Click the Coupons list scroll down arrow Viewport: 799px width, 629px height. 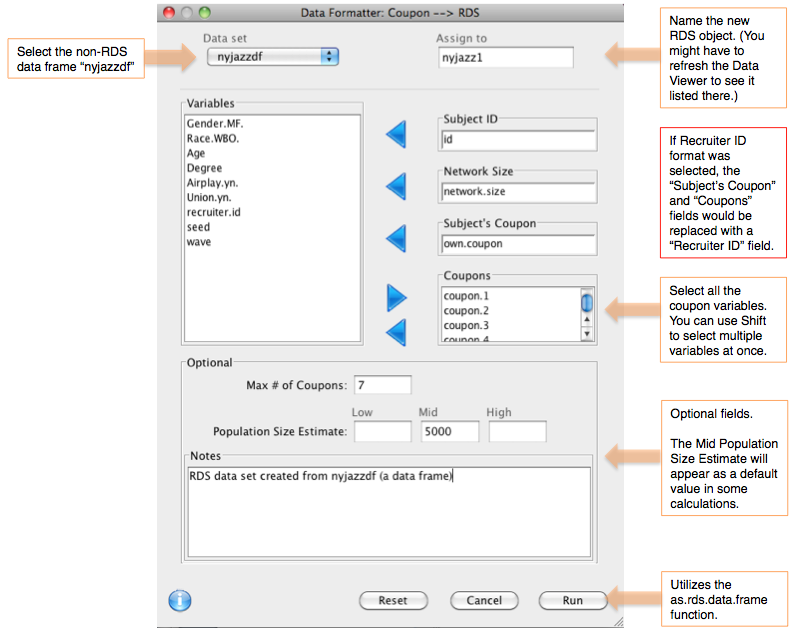(587, 334)
